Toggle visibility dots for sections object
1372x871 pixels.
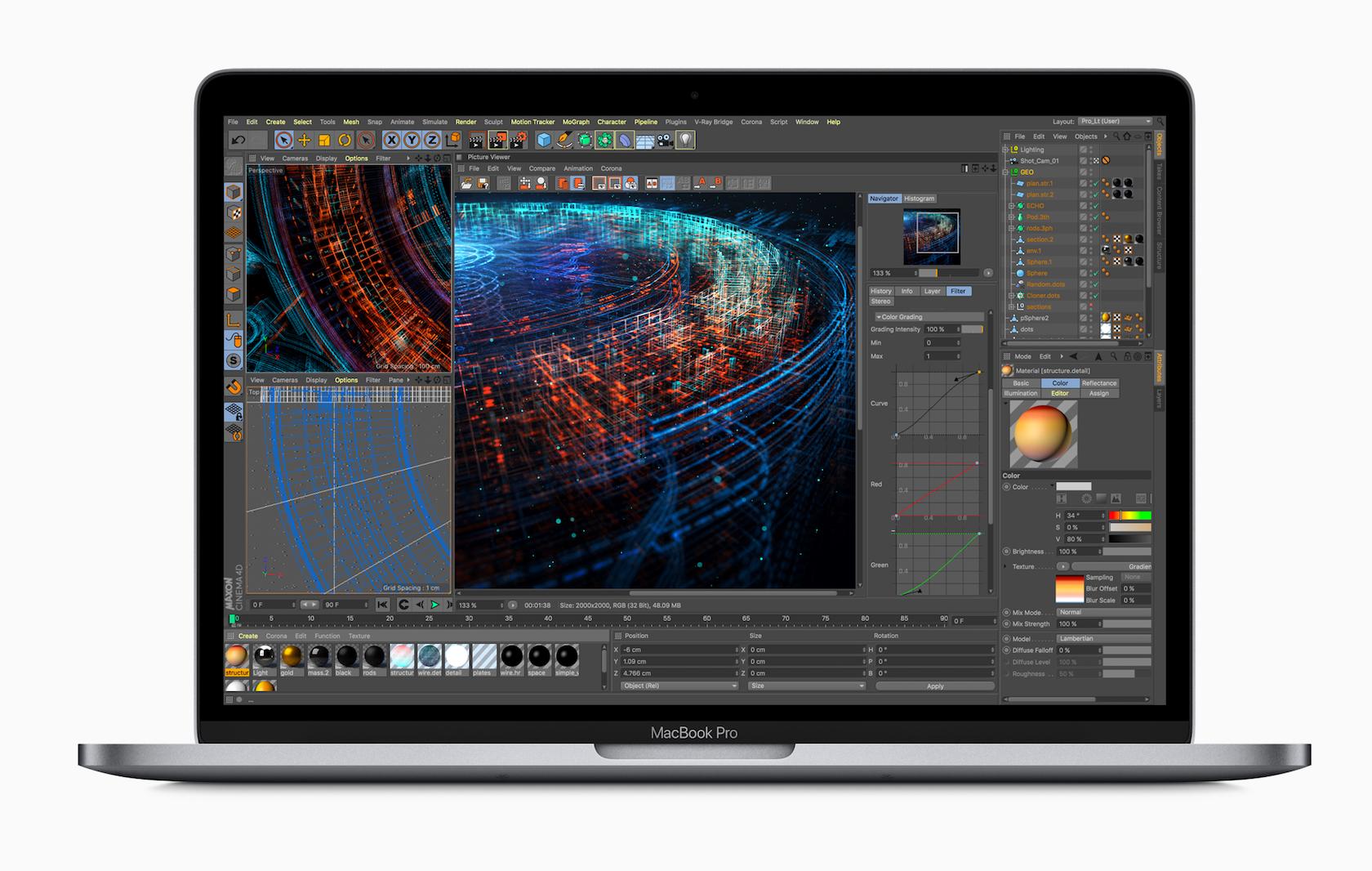(x=1089, y=306)
